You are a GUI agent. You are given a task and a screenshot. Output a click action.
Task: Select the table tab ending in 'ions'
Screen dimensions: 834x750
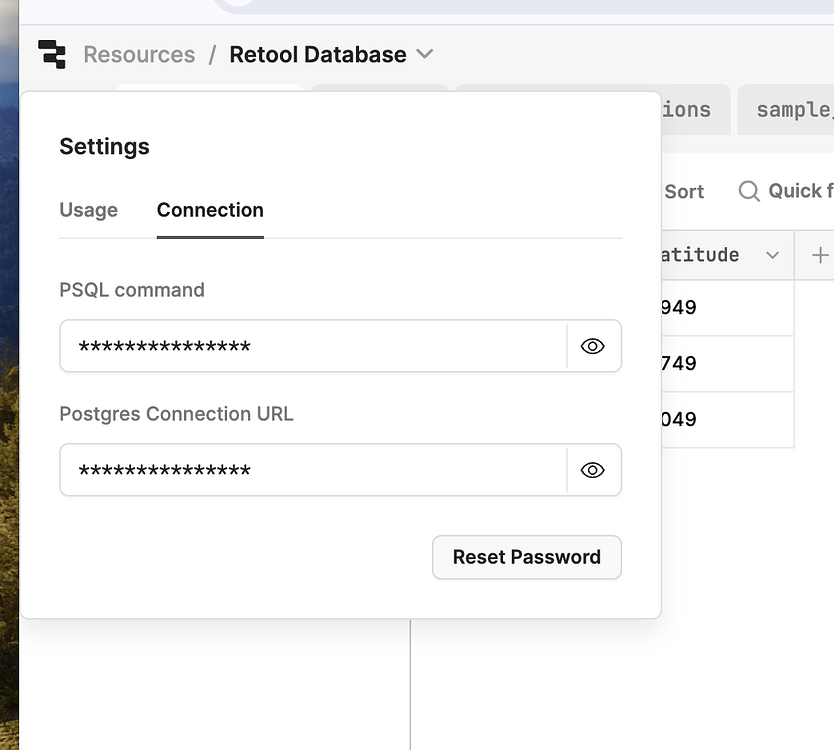coord(696,110)
